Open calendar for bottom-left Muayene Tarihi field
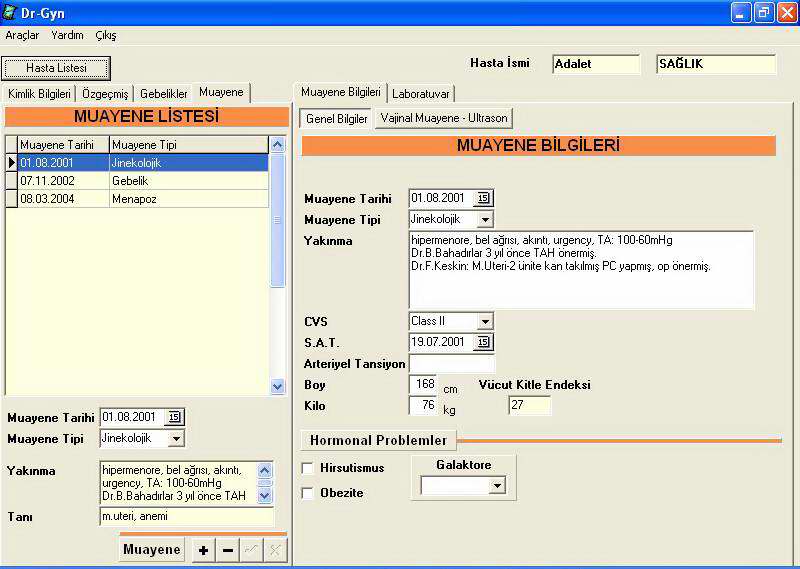 pyautogui.click(x=174, y=417)
